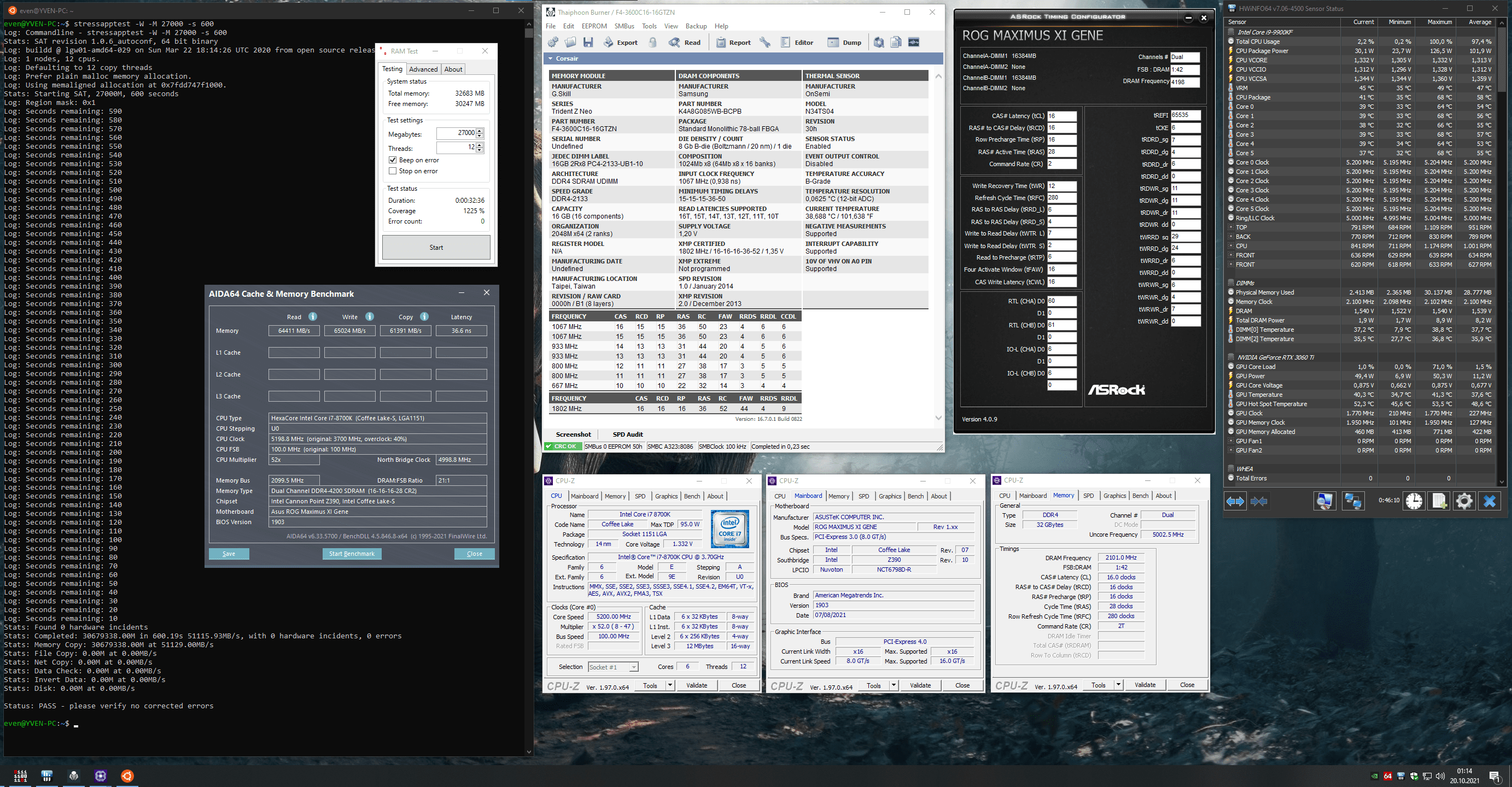
Task: Click Ubuntu icon in Windows taskbar
Action: click(127, 776)
